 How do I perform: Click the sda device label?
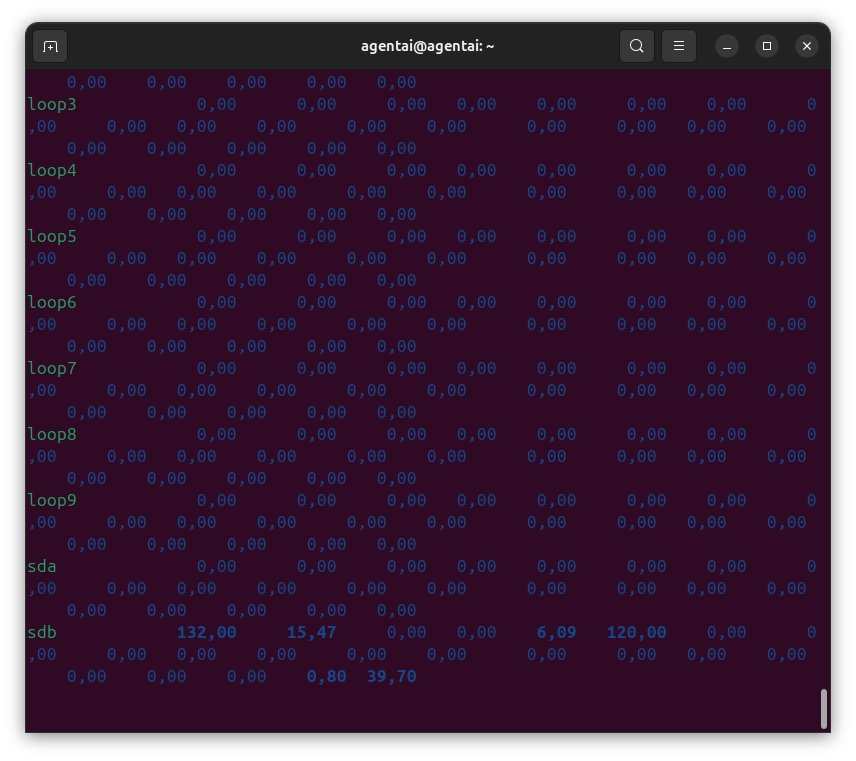click(x=42, y=566)
